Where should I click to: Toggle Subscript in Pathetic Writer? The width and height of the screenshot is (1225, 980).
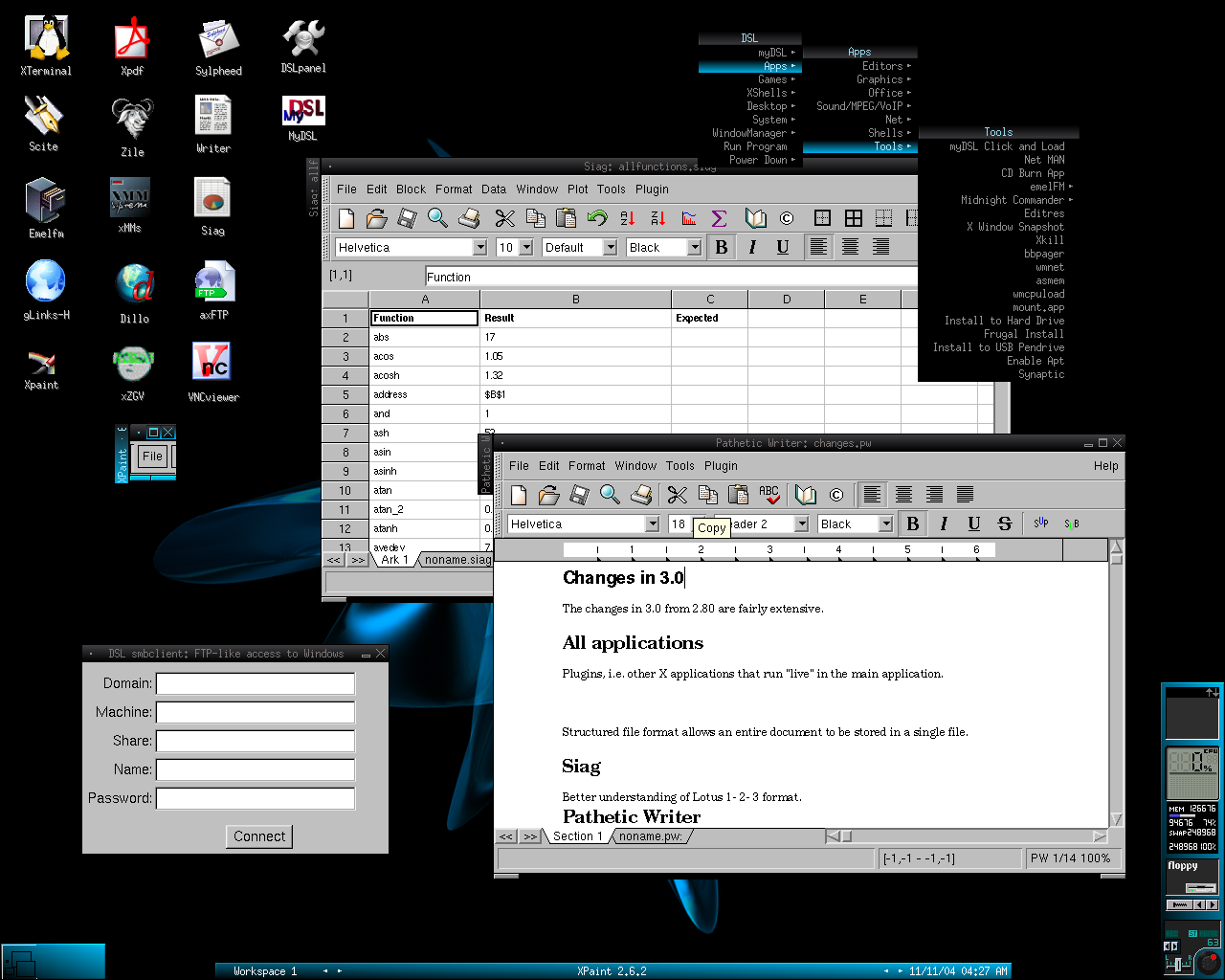1072,523
